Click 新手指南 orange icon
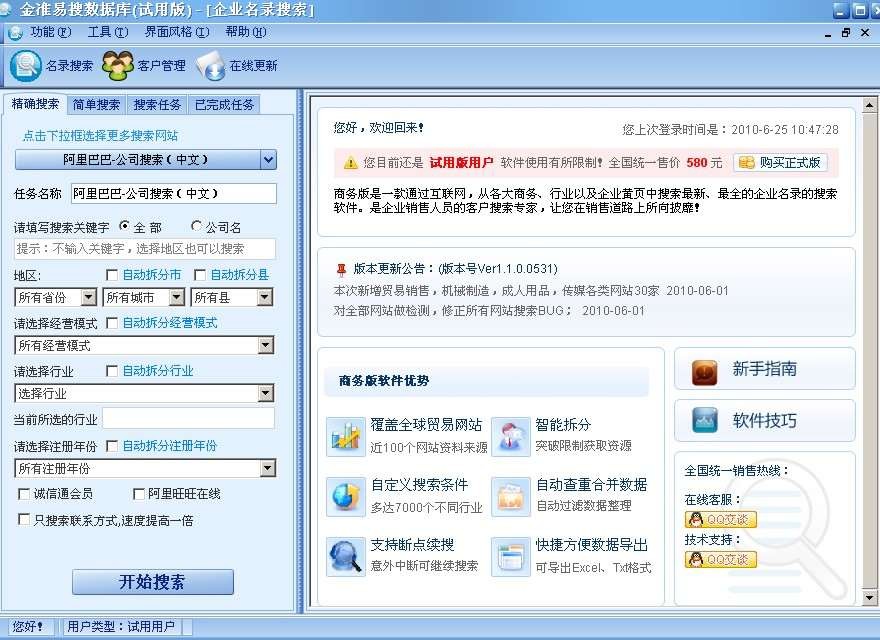Viewport: 880px width, 640px height. tap(704, 373)
